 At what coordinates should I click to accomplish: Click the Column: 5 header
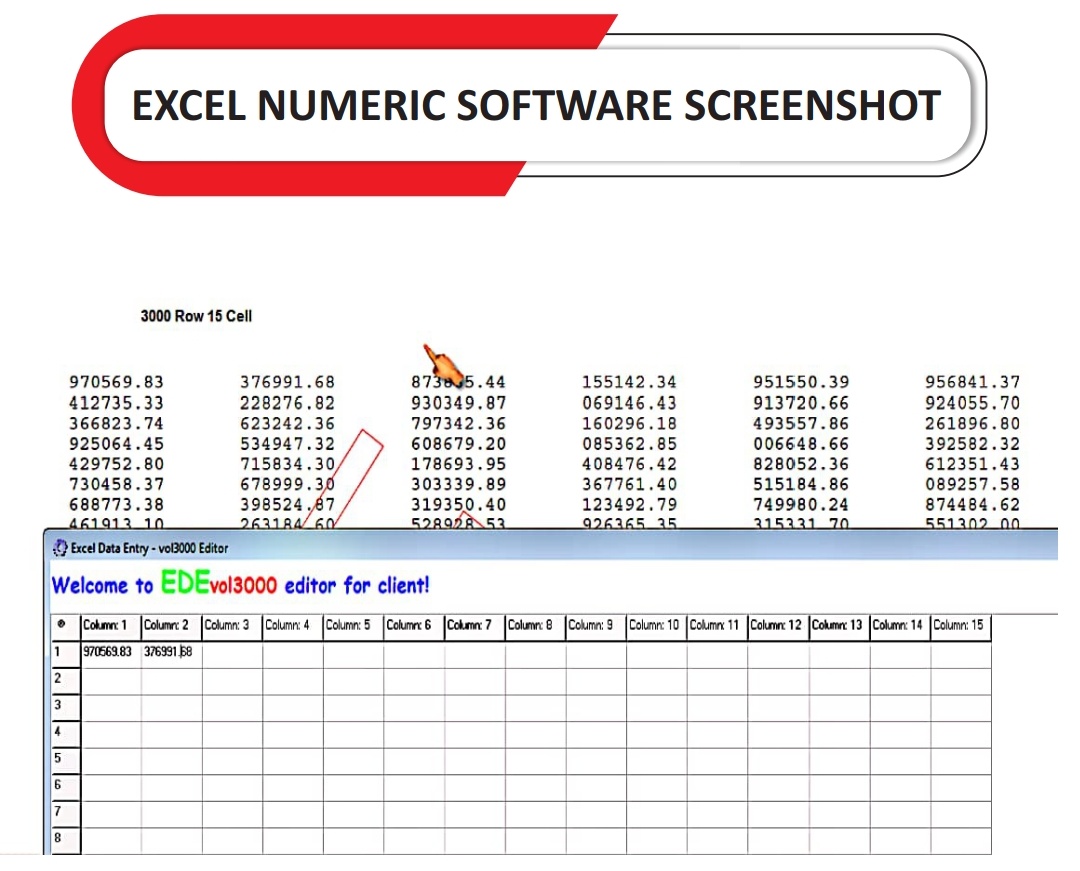(353, 625)
